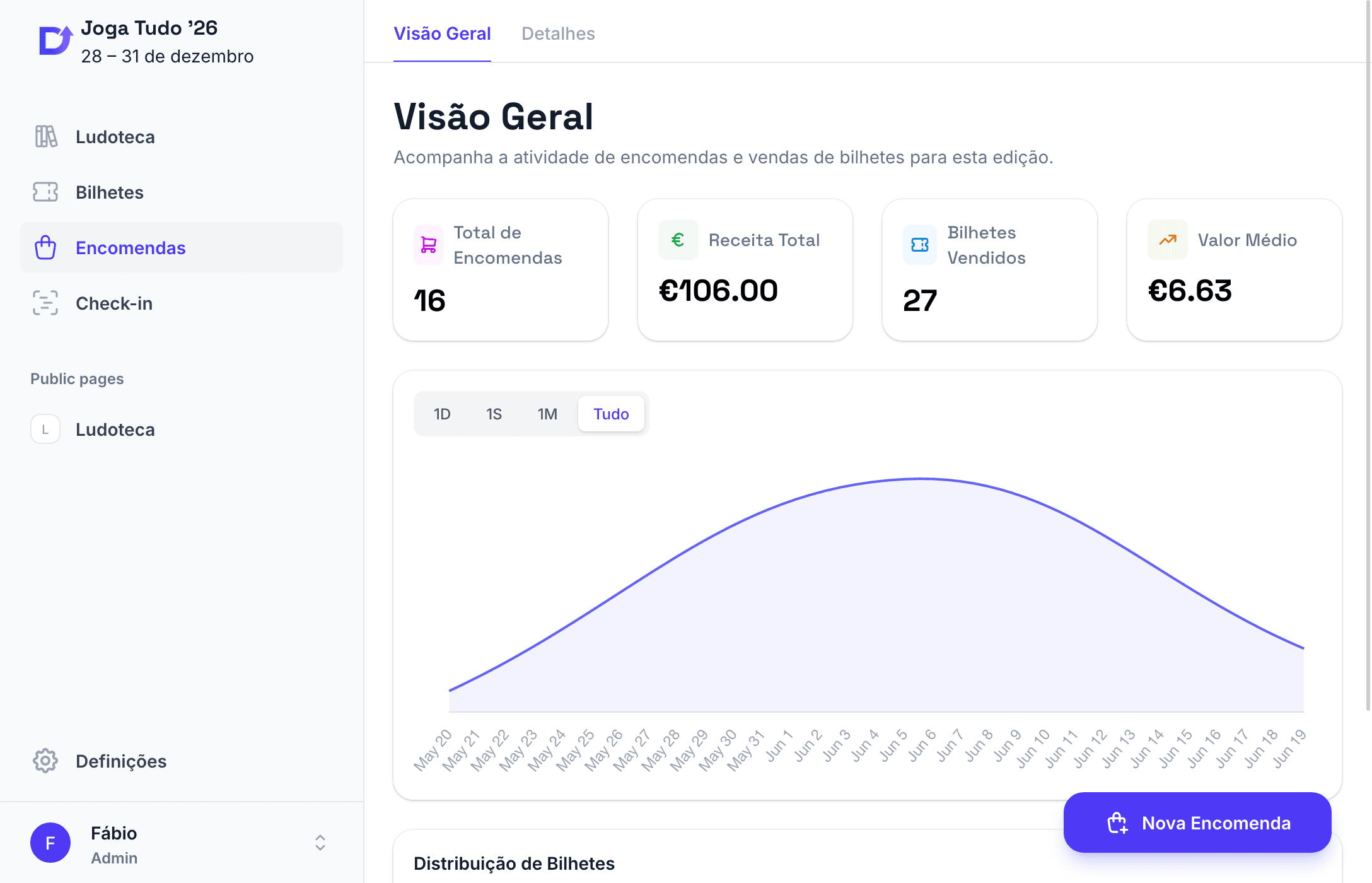
Task: Click the Check-in scan icon
Action: [x=45, y=303]
